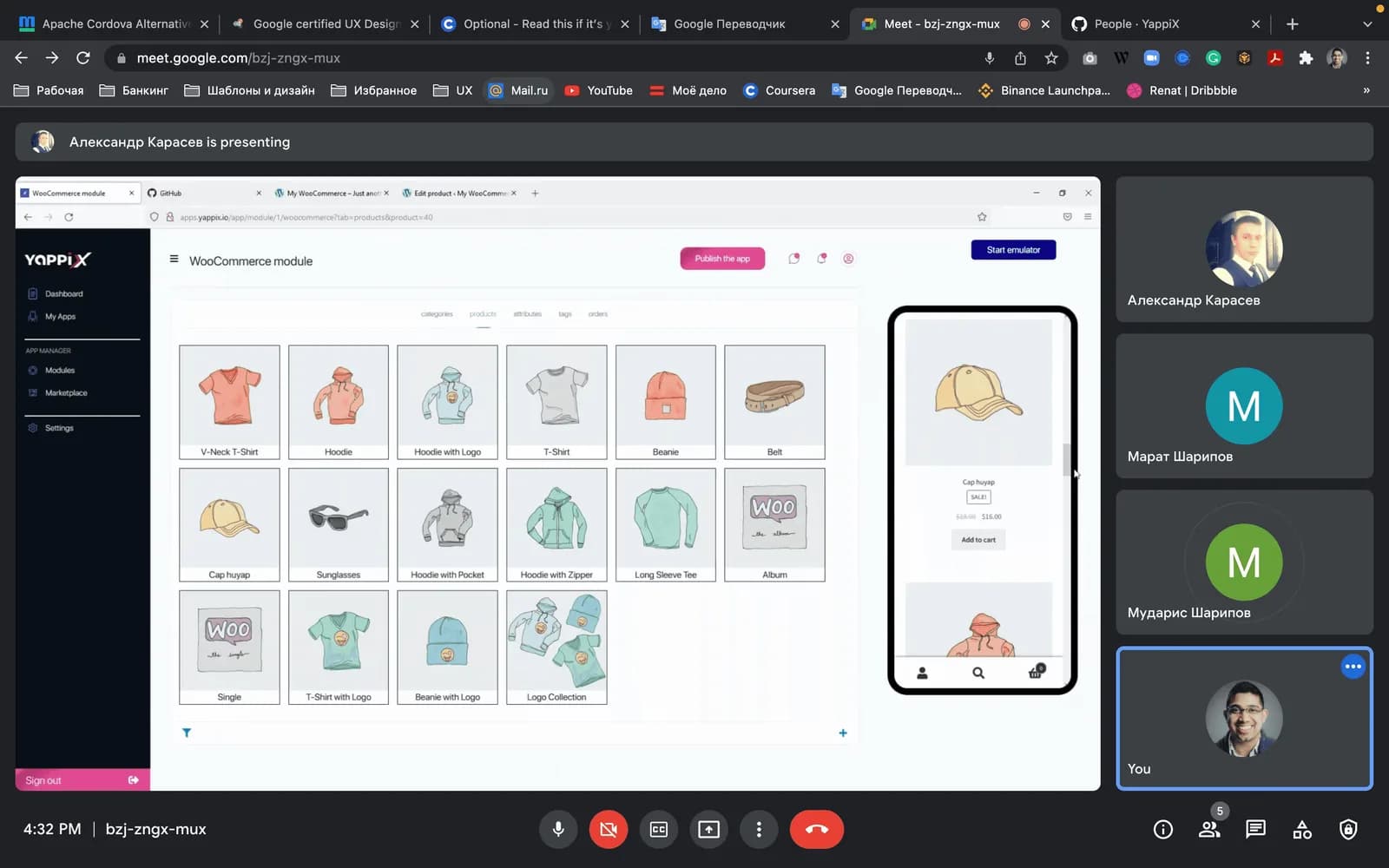Open host controls shield icon
1389x868 pixels.
point(1348,830)
